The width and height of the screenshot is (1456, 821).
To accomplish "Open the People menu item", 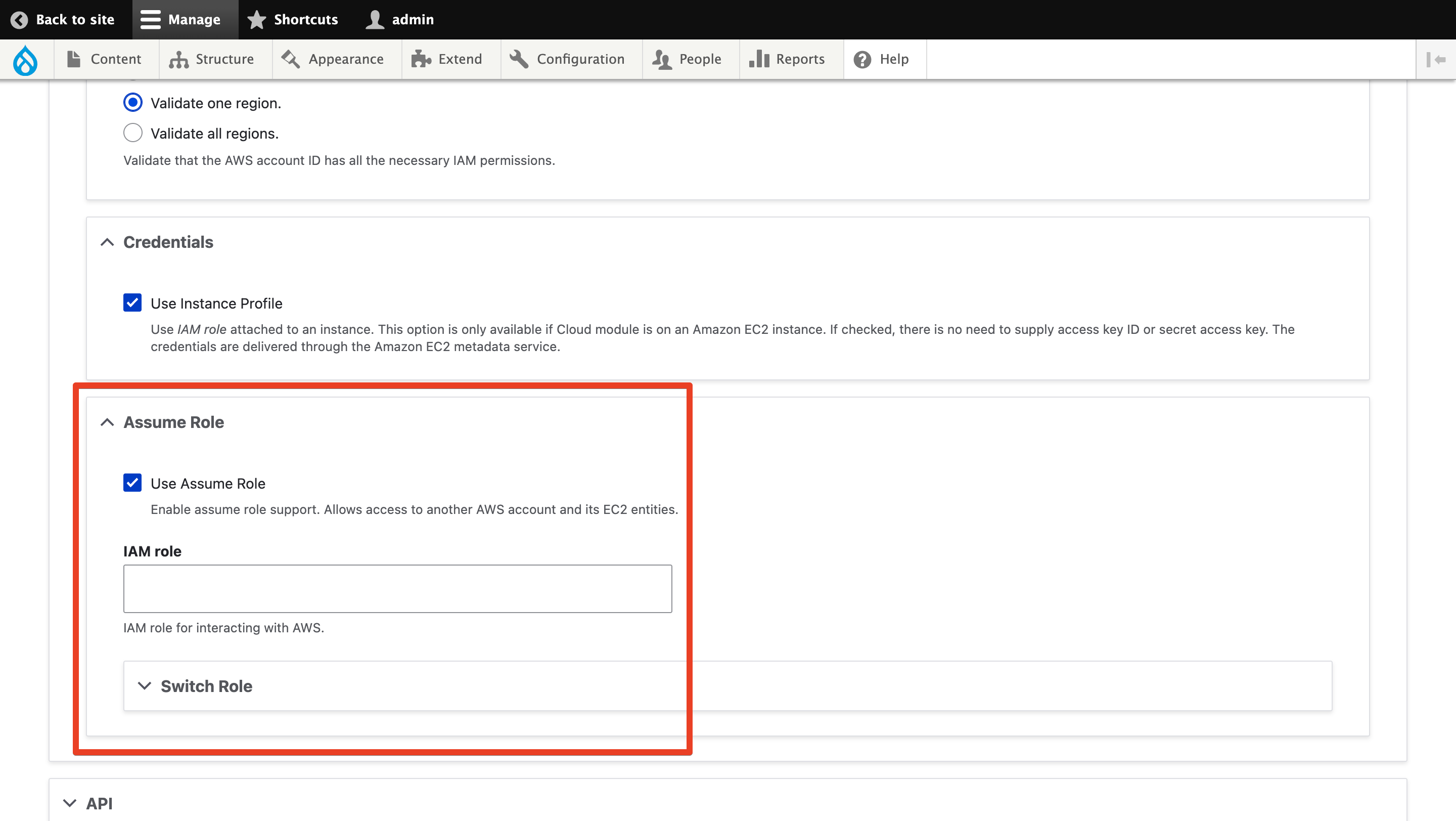I will [x=688, y=59].
